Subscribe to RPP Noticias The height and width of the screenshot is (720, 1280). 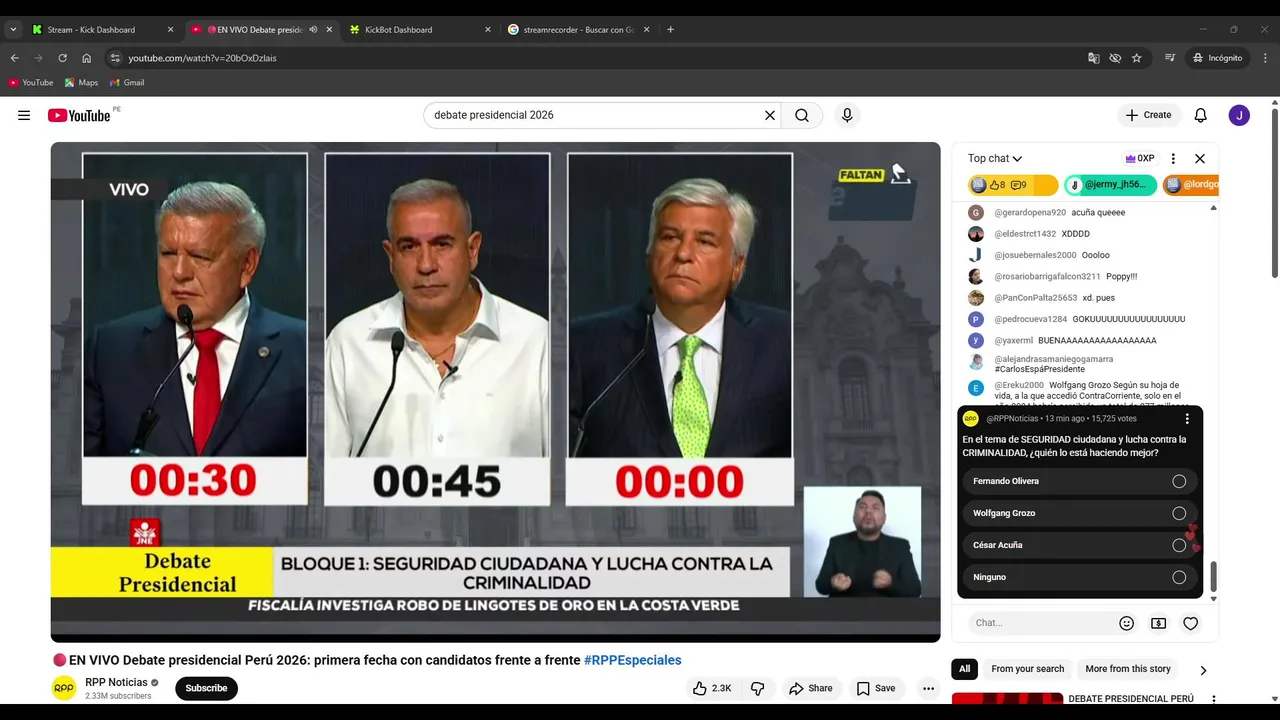[x=206, y=688]
